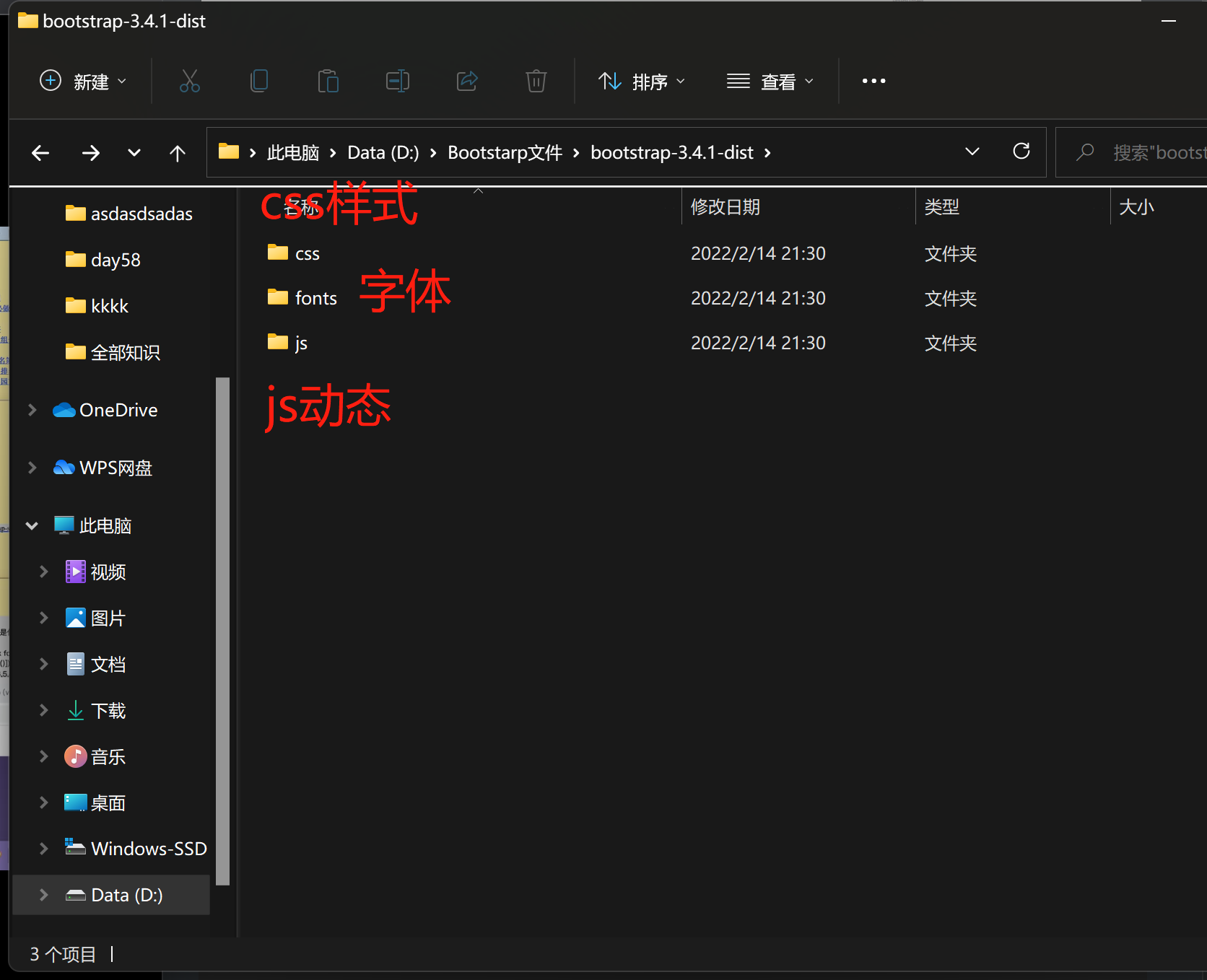Screen dimensions: 1207x980
Task: Navigate back to previous folder
Action: pyautogui.click(x=40, y=153)
